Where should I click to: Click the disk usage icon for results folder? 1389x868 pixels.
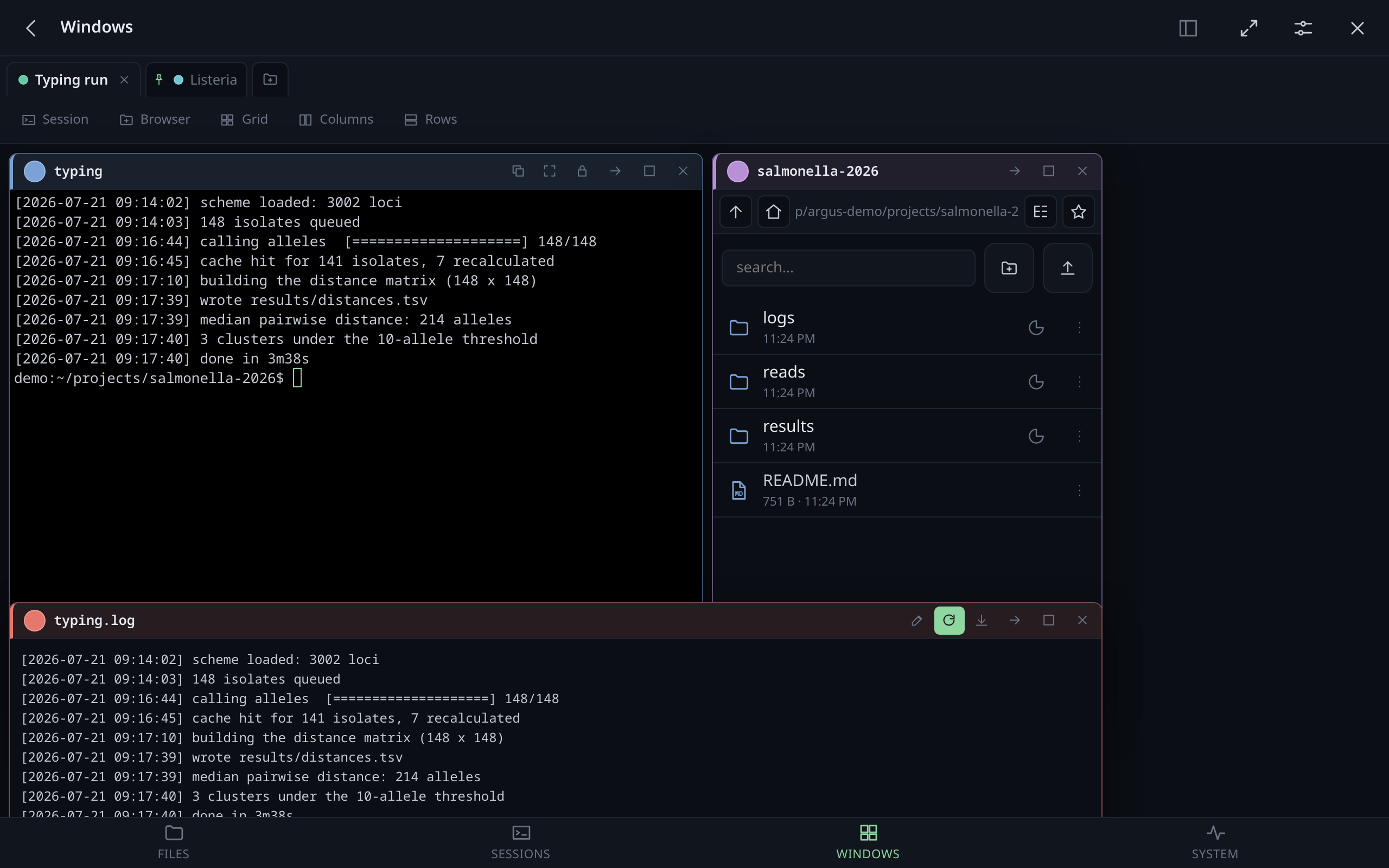point(1036,436)
